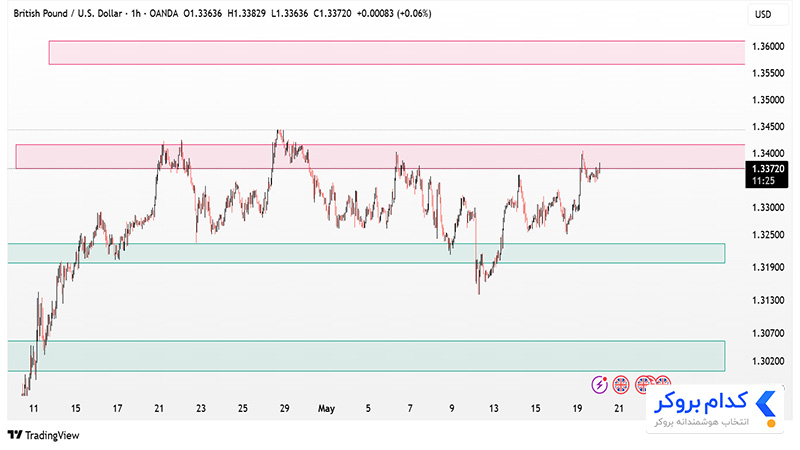Select the lower green support zone near 1.30200
Screen dimensions: 800x450
(x=366, y=356)
